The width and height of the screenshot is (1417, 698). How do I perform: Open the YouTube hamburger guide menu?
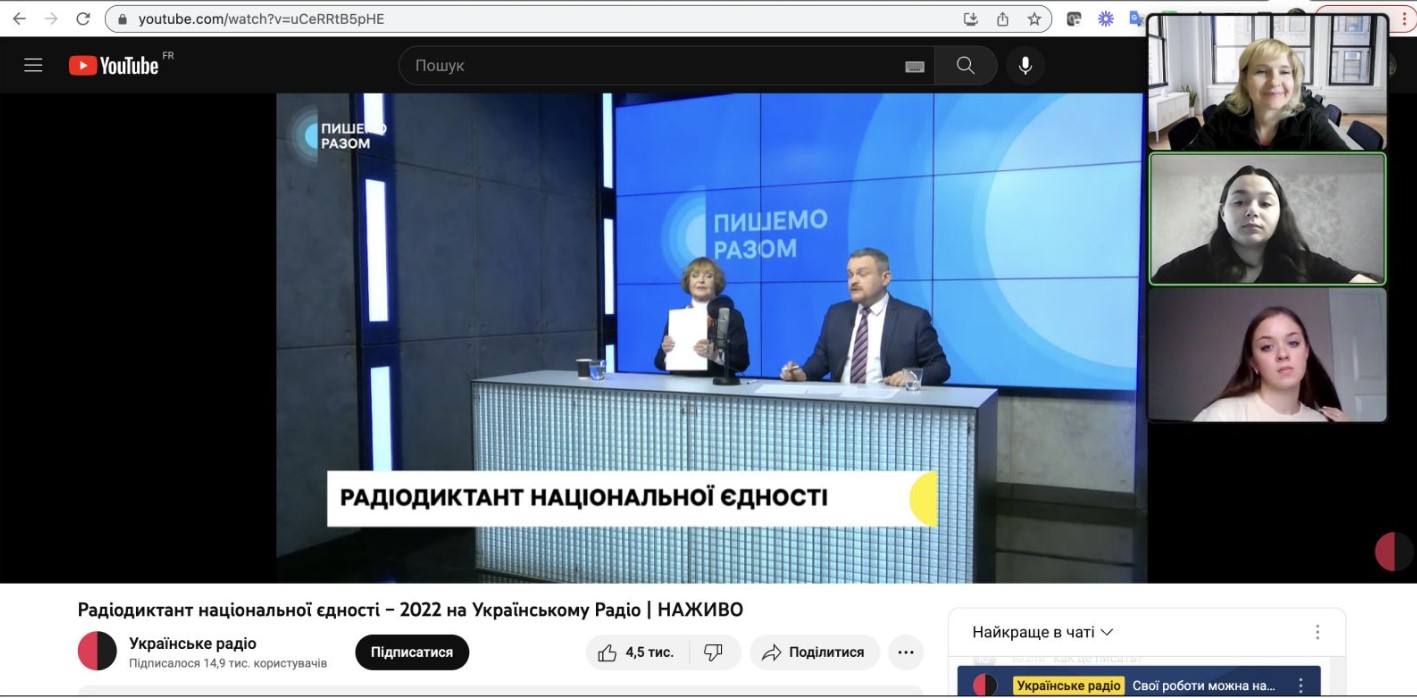[x=33, y=65]
